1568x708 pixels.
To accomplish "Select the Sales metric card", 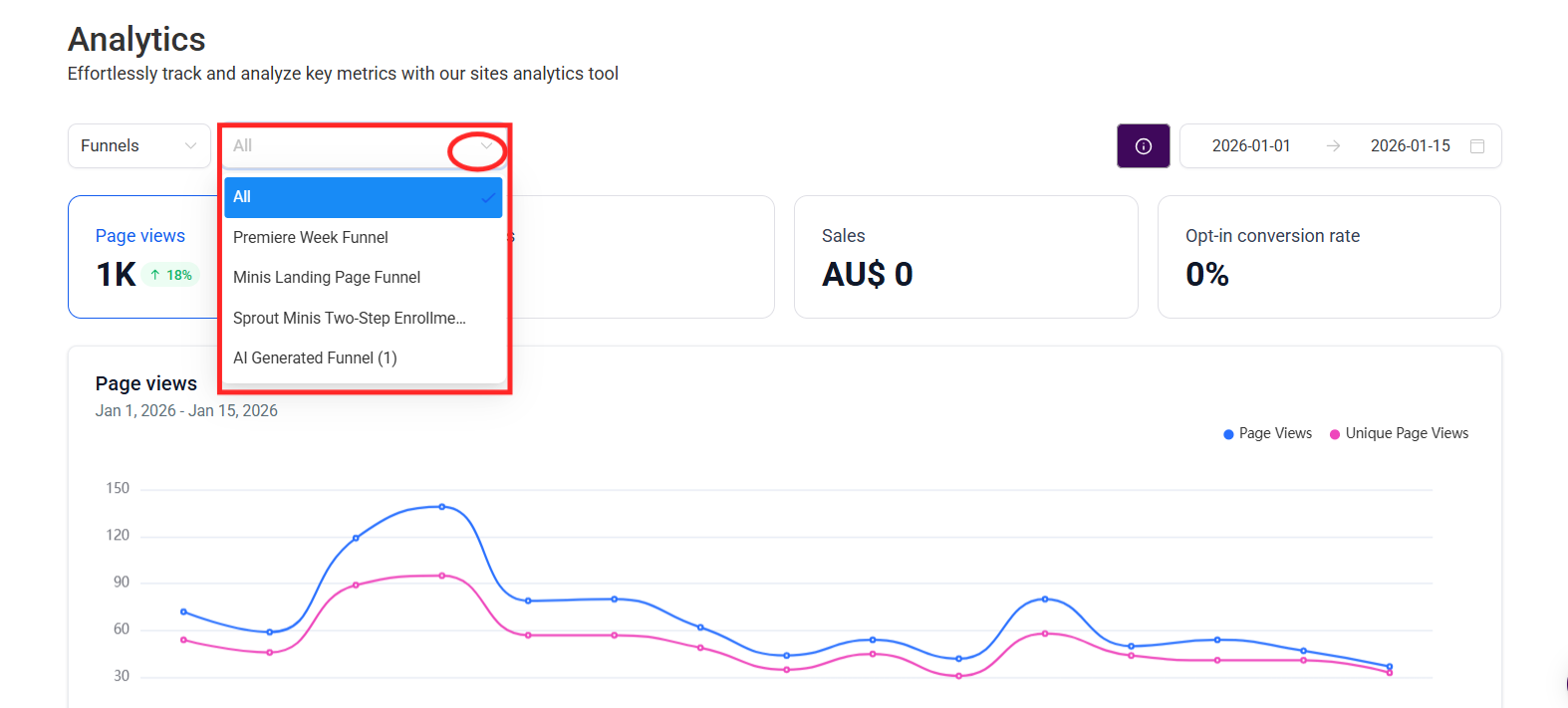I will point(964,257).
